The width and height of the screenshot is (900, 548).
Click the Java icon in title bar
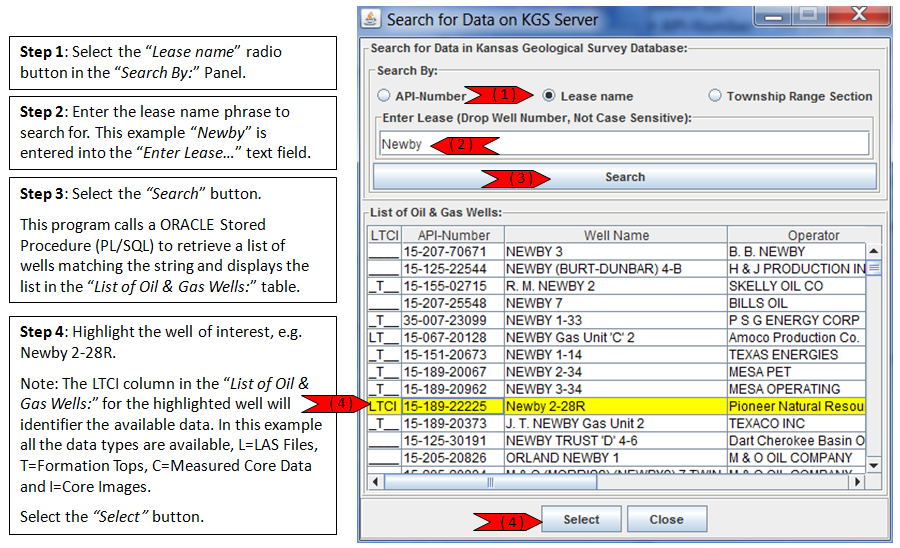click(x=371, y=18)
